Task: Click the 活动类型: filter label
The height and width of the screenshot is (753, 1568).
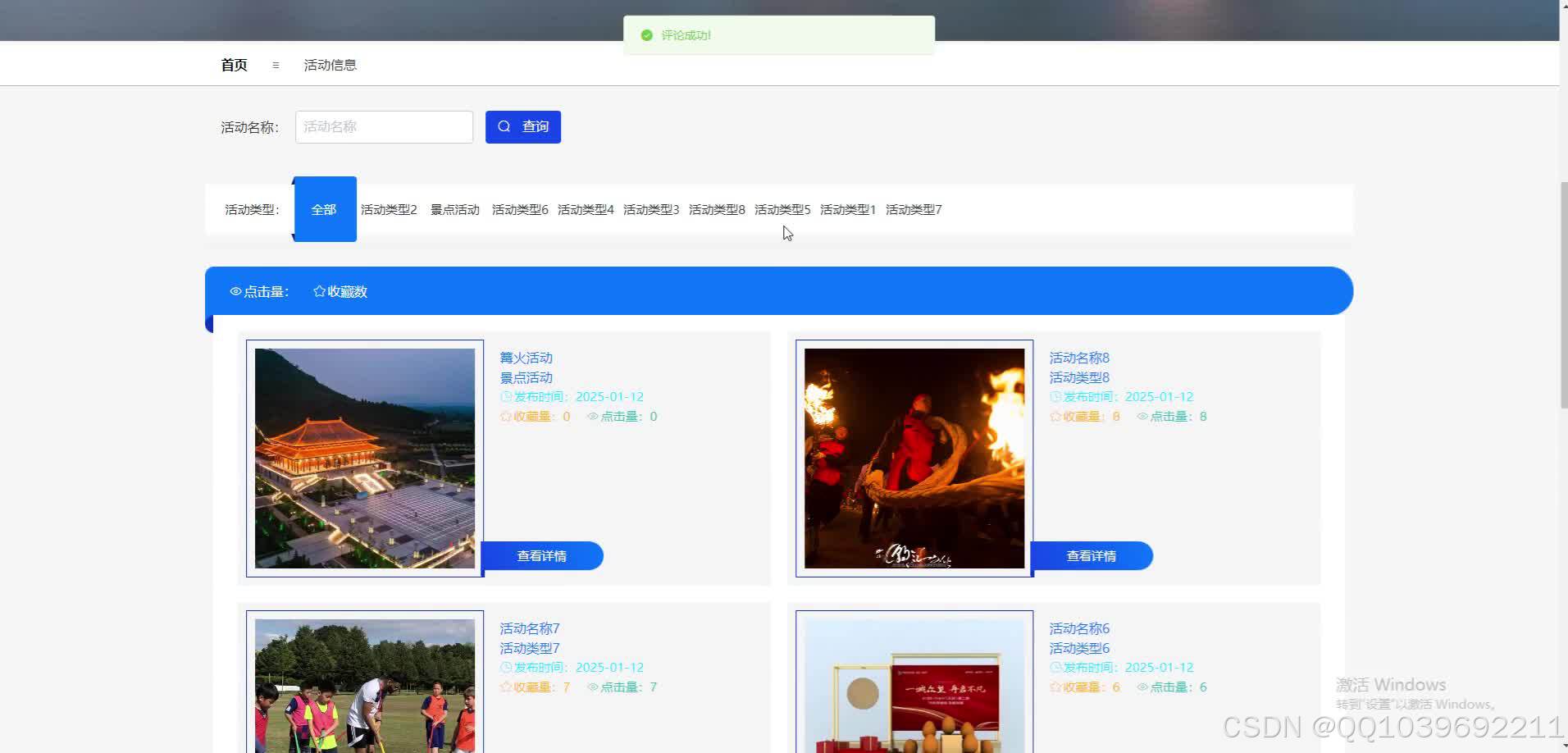Action: (253, 210)
